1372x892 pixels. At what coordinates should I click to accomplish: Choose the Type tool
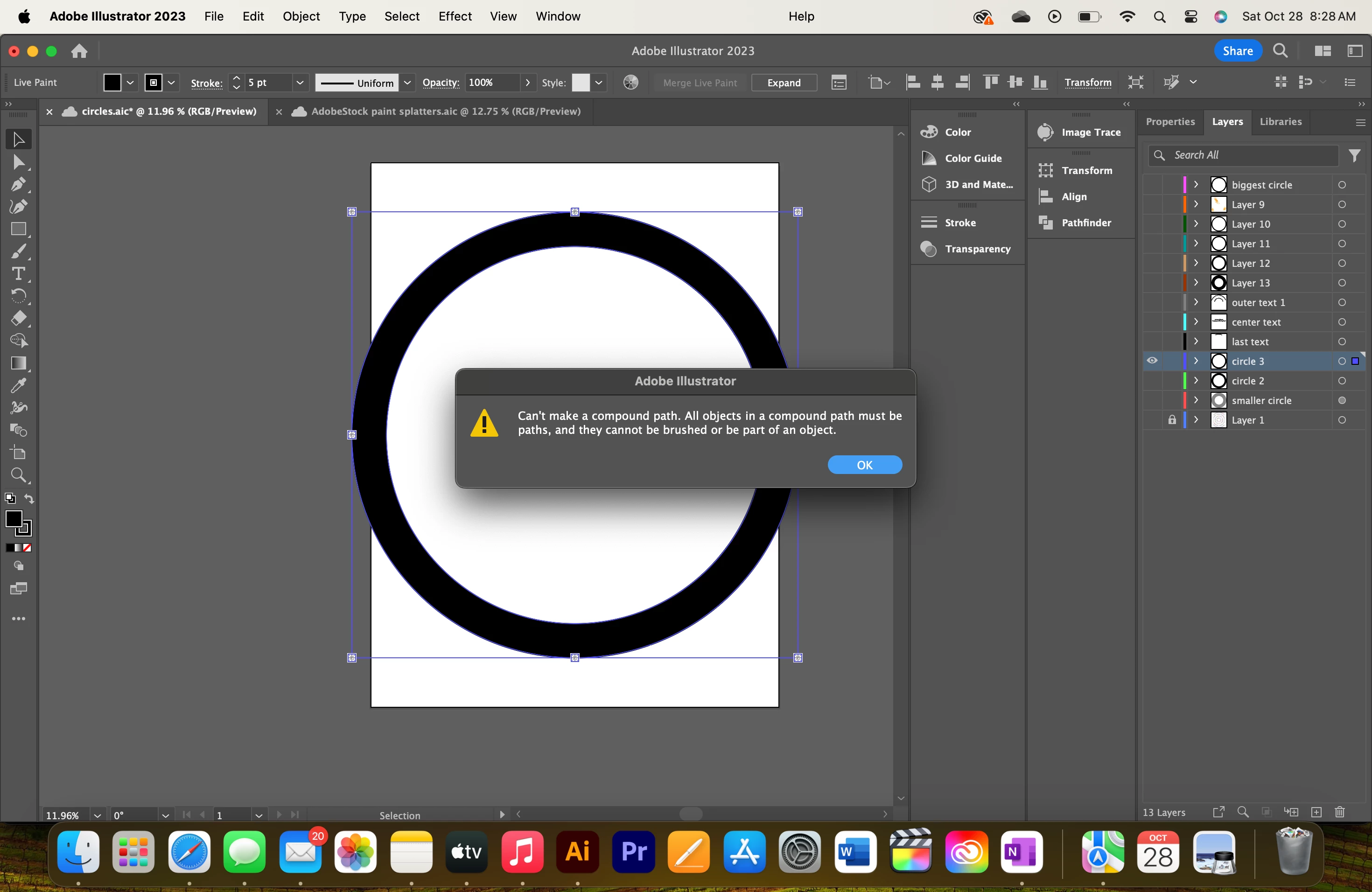coord(19,274)
